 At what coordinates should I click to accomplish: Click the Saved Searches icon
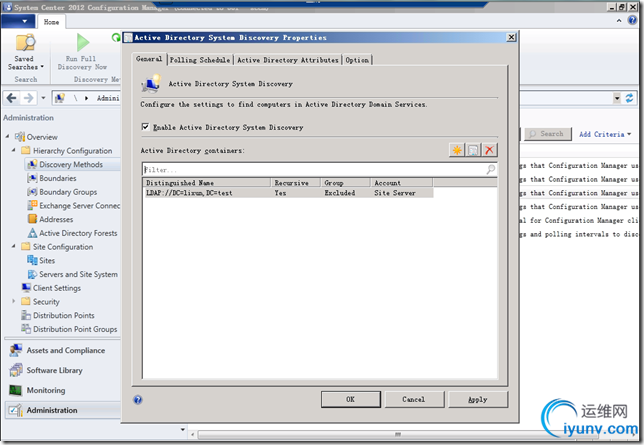[25, 43]
